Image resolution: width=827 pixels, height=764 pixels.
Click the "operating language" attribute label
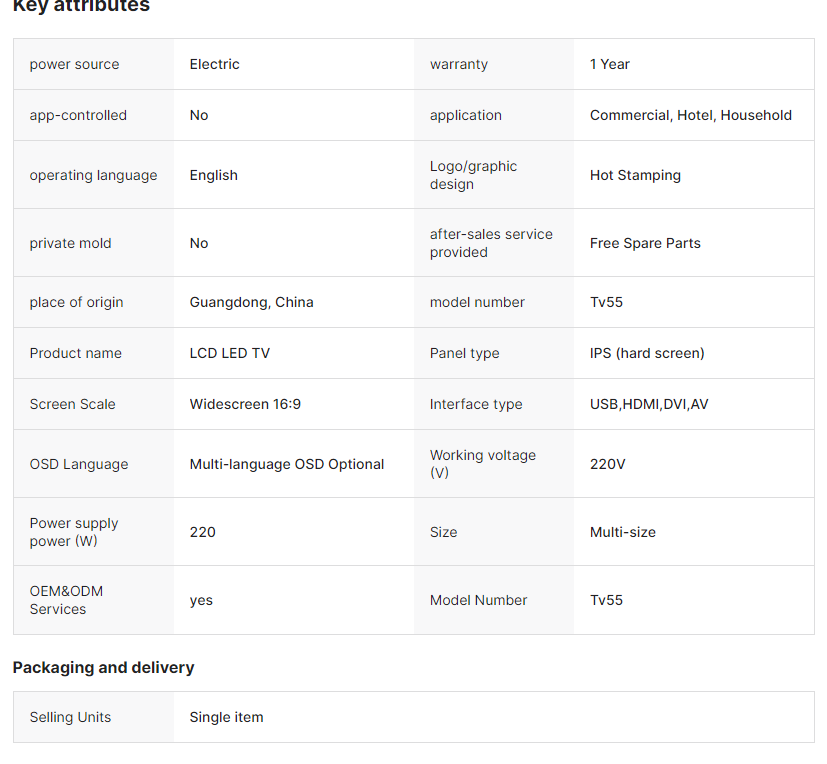[93, 175]
